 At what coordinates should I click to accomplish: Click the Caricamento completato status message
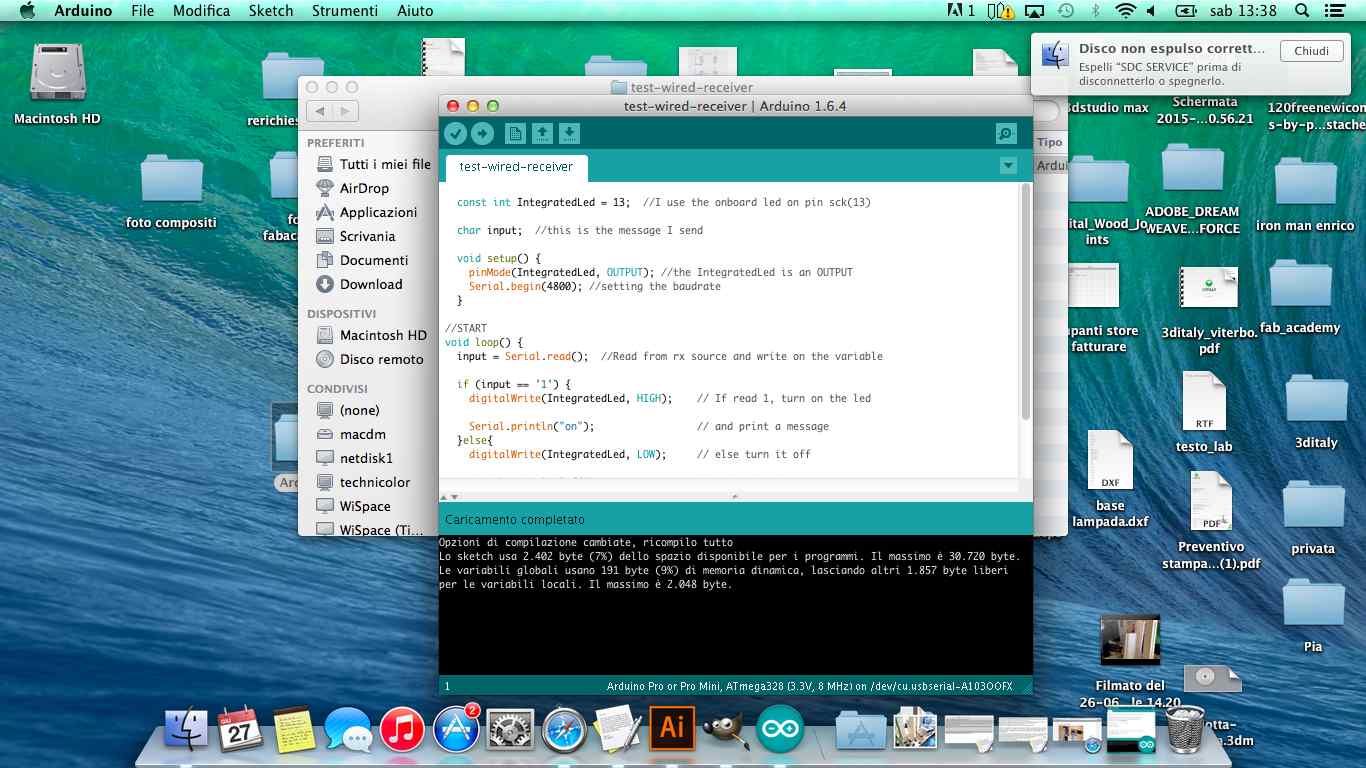point(515,520)
